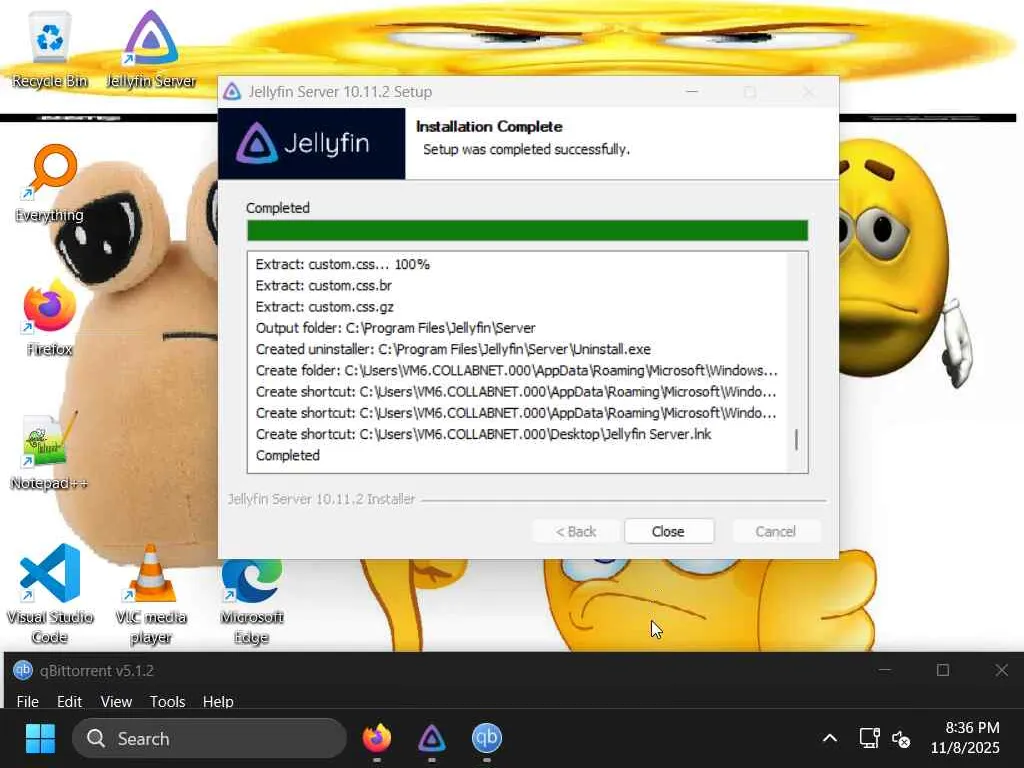The image size is (1024, 768).
Task: Click the 'Installation Complete' header text
Action: click(x=489, y=127)
